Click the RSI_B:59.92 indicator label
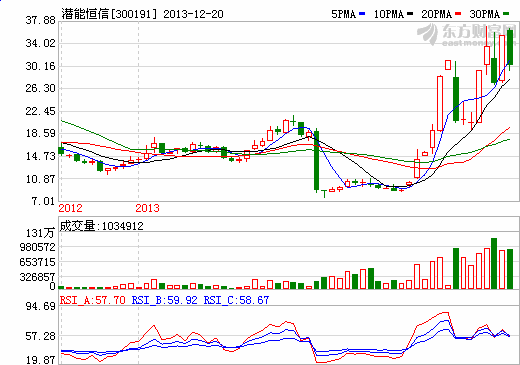520x365 pixels. coord(165,300)
